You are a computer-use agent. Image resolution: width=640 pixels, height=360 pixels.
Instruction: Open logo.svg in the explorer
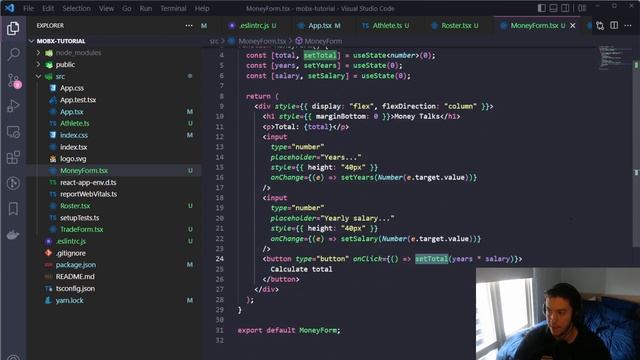73,159
